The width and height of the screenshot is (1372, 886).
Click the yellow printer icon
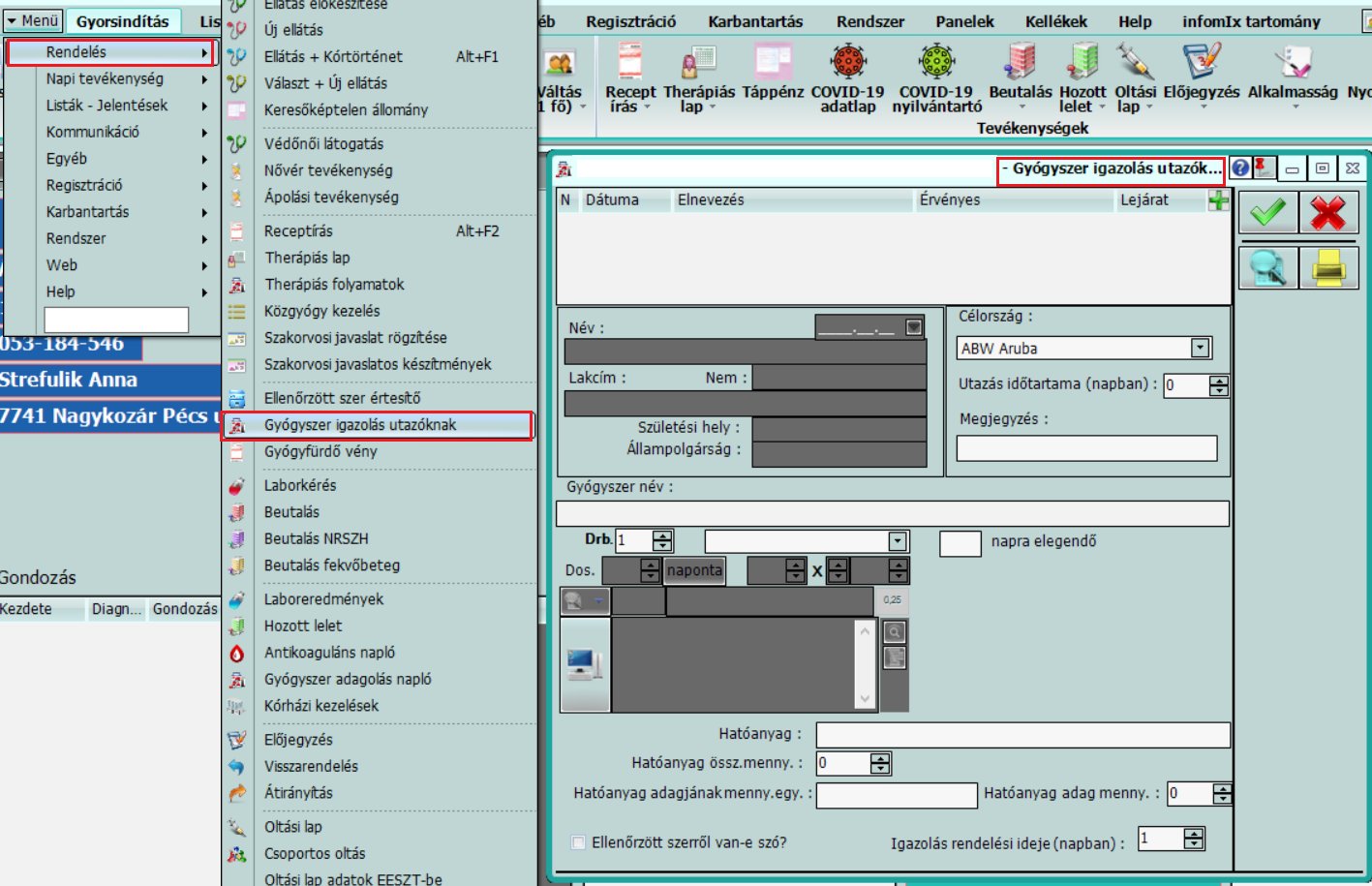click(x=1327, y=268)
